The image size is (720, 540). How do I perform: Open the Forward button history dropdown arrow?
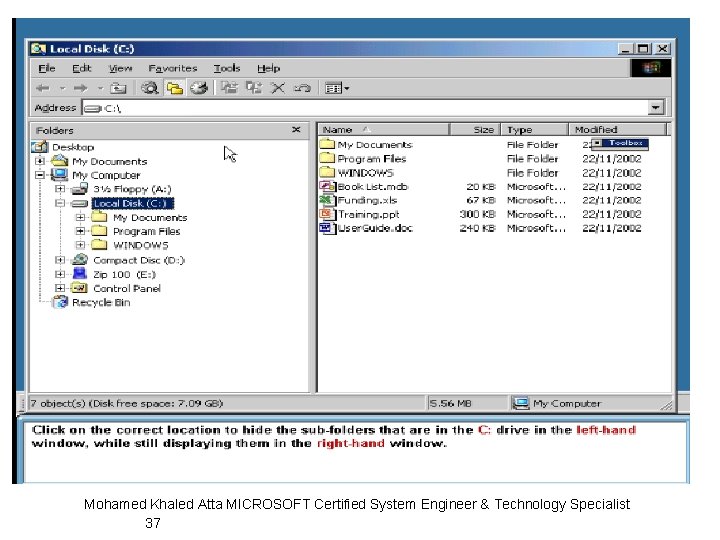click(x=100, y=88)
